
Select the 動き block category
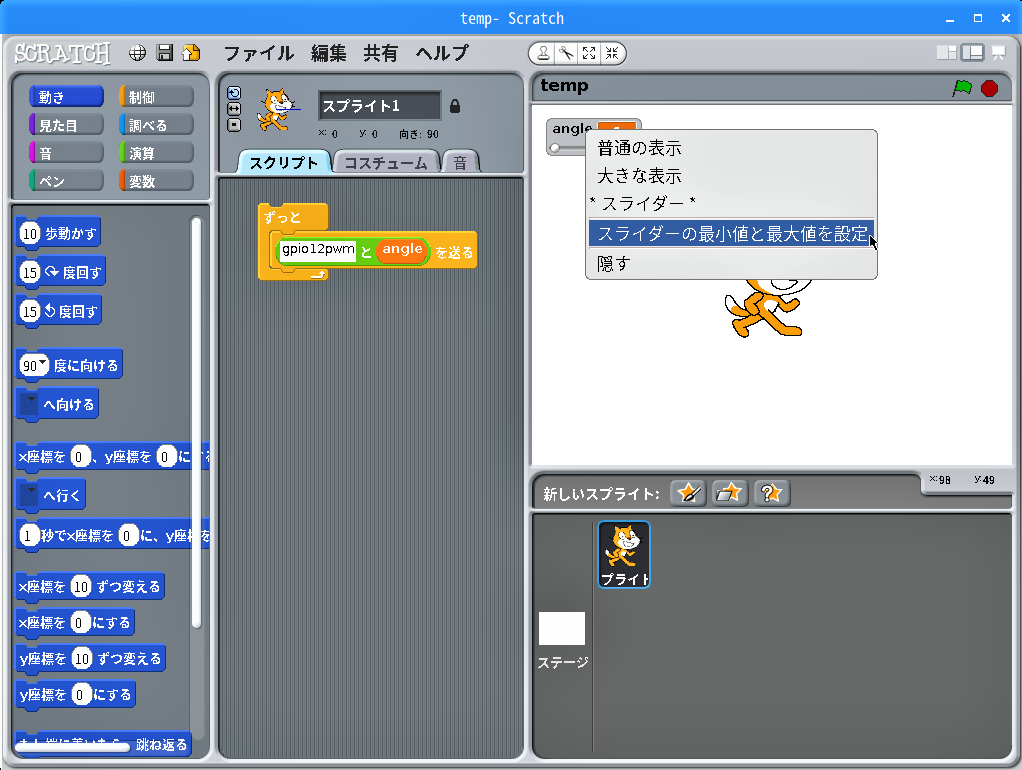(66, 97)
